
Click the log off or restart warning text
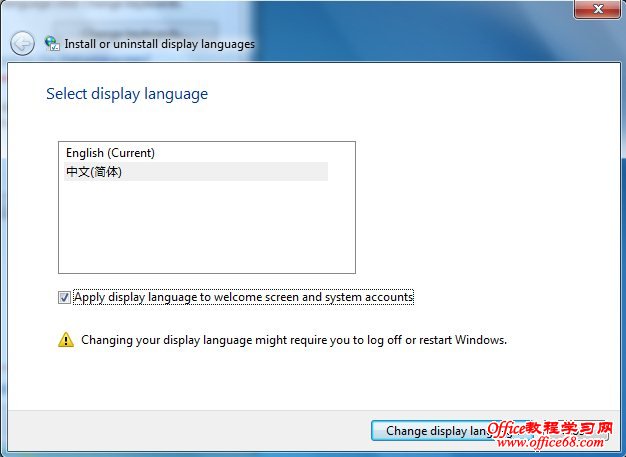tap(294, 340)
